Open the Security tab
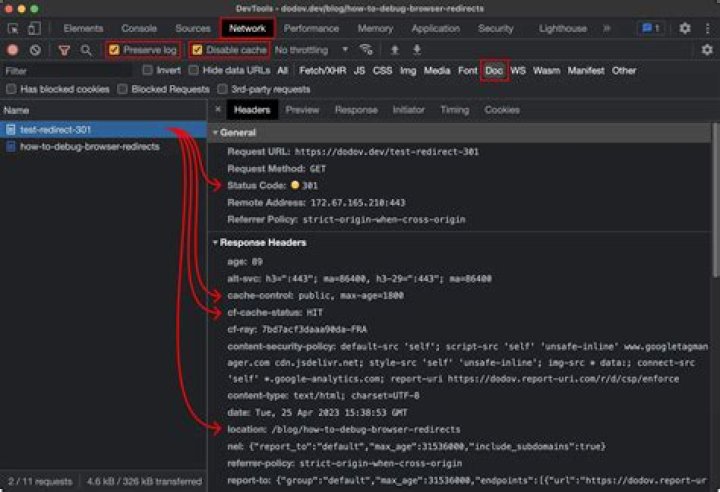Viewport: 720px width, 492px height. [496, 28]
